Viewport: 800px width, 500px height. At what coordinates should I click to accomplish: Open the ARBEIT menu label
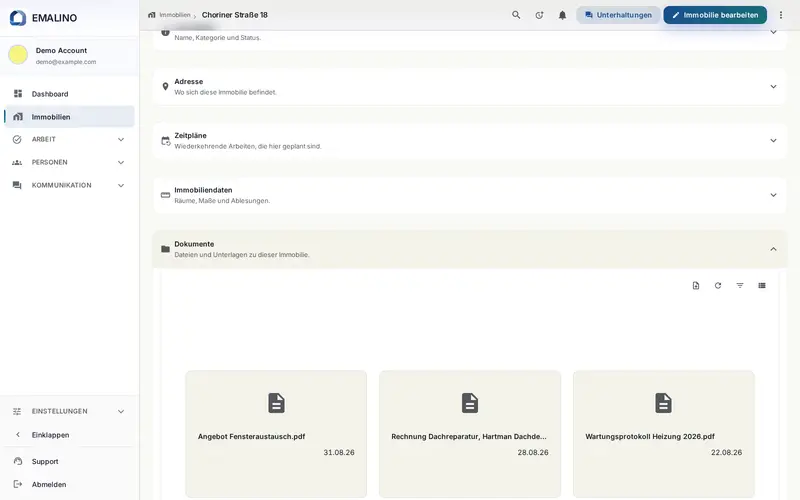pyautogui.click(x=43, y=139)
